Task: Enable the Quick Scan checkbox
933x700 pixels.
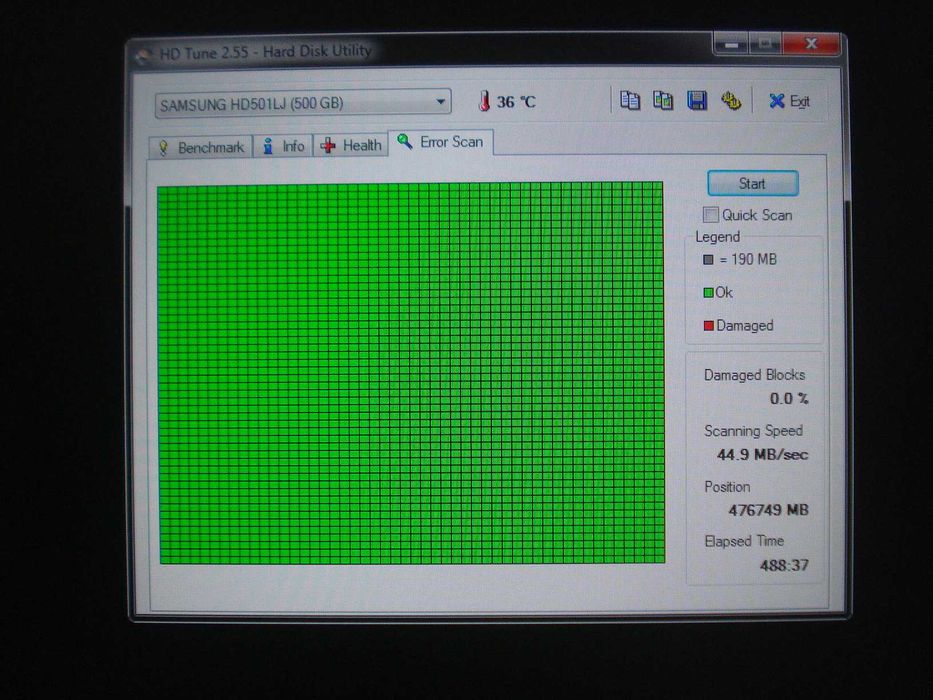Action: tap(710, 214)
